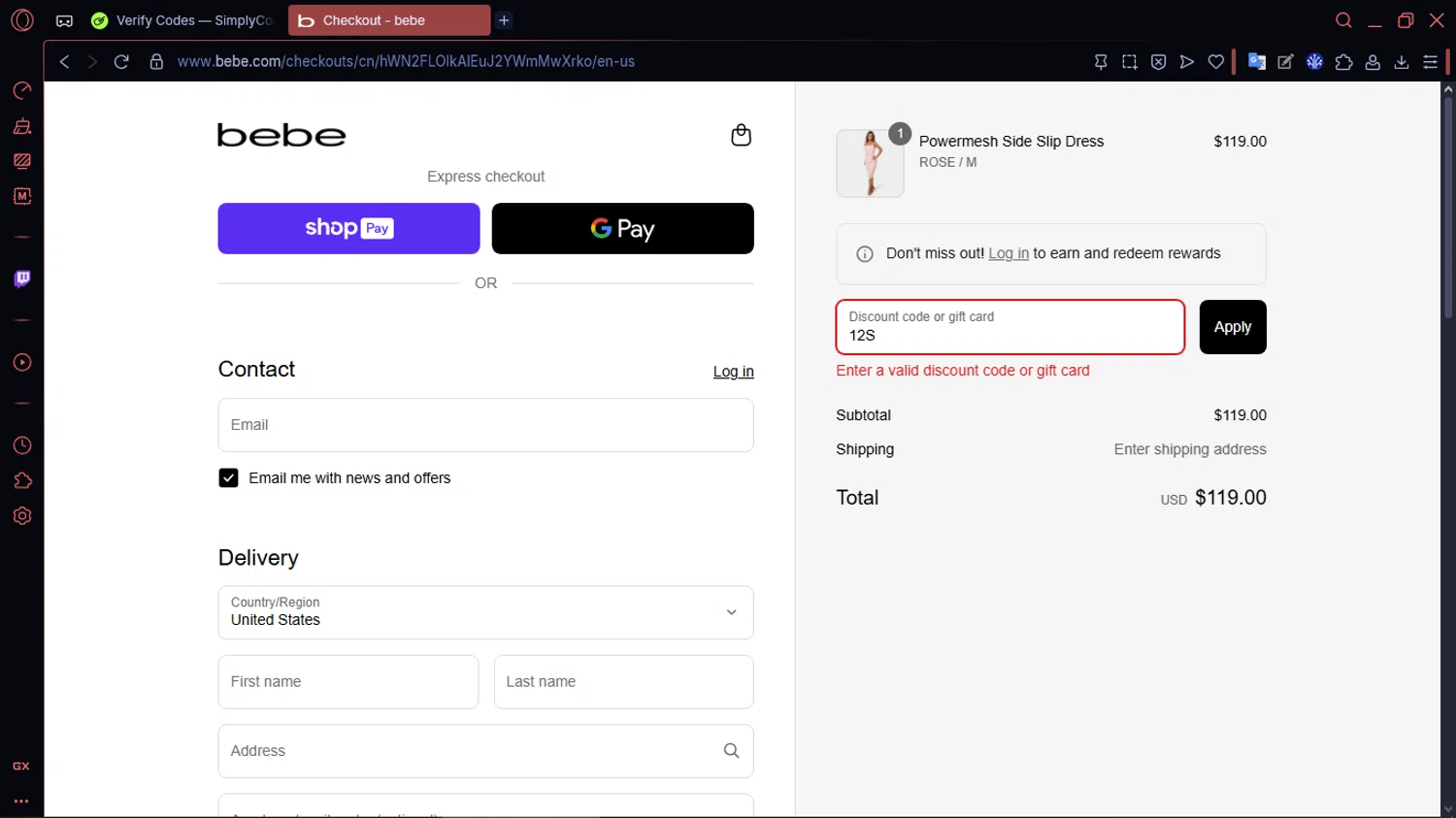Image resolution: width=1456 pixels, height=818 pixels.
Task: Open the ad blocker shield icon
Action: tap(1159, 62)
